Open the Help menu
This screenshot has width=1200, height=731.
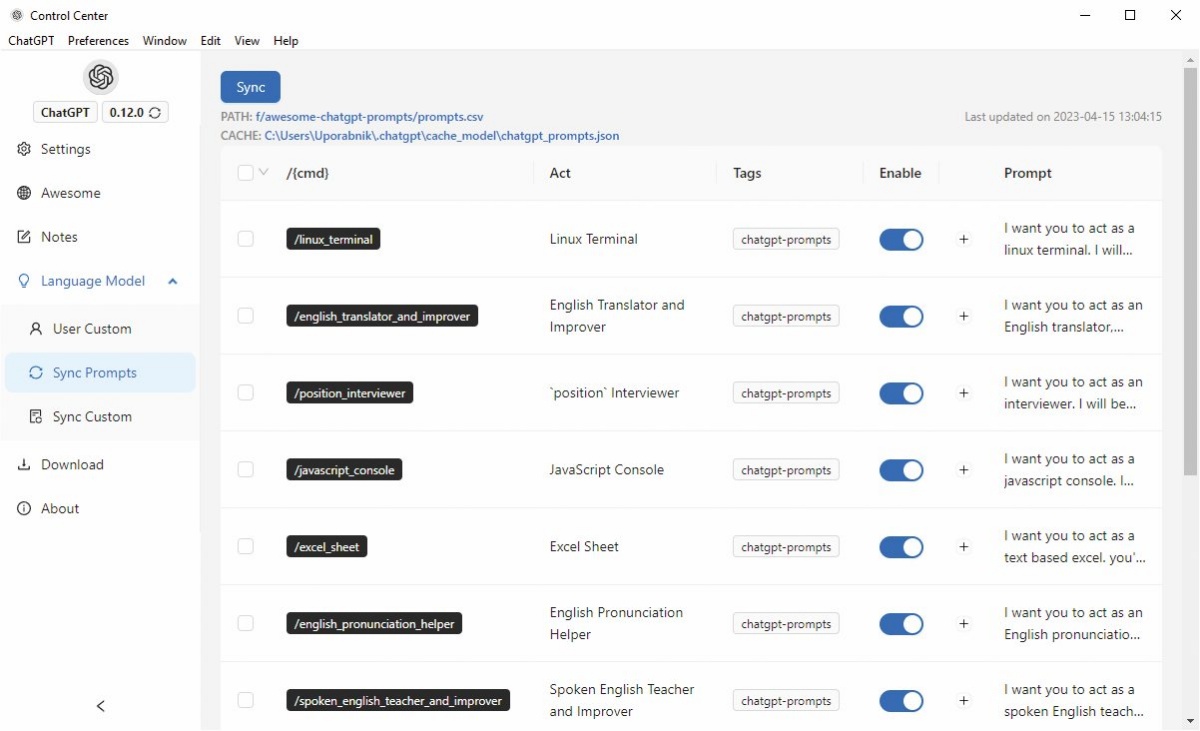click(286, 41)
